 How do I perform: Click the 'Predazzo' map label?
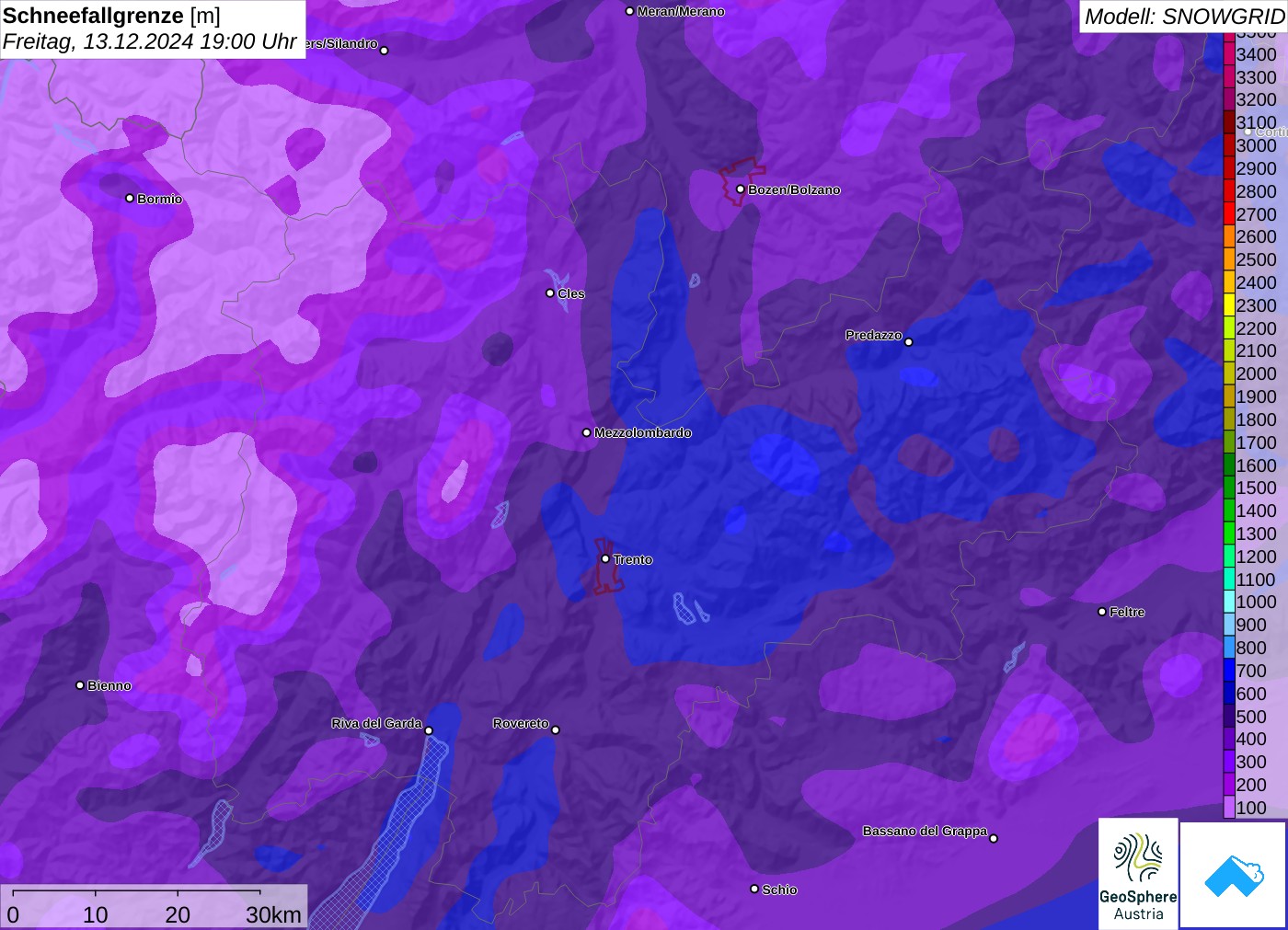coord(874,335)
